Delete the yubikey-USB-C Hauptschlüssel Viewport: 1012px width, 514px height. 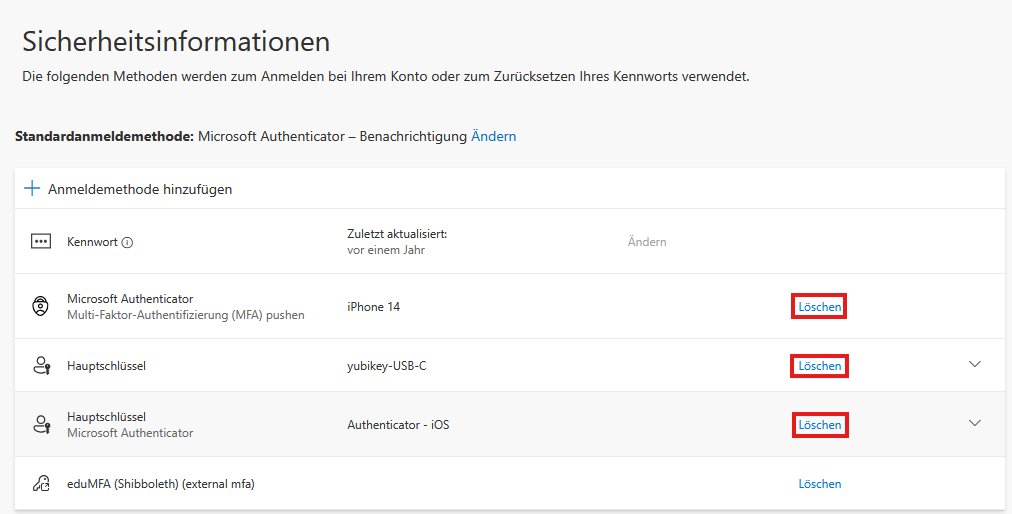[819, 366]
